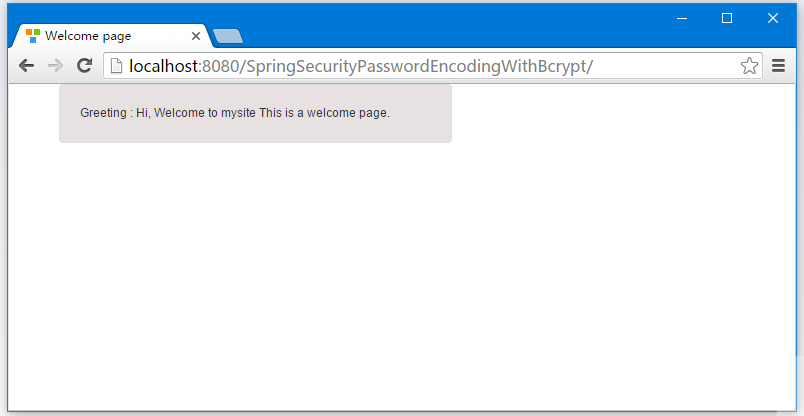Reload the current page

pyautogui.click(x=84, y=65)
